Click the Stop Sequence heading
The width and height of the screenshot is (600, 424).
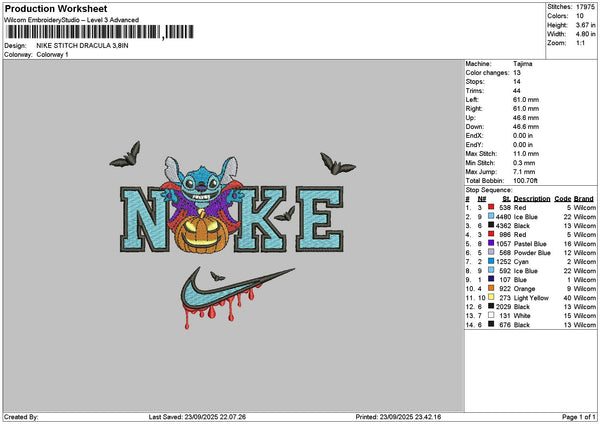click(489, 190)
